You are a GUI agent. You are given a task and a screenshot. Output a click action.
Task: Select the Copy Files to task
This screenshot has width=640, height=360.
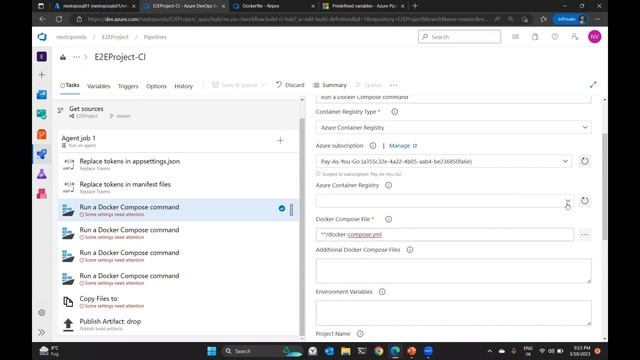(x=178, y=302)
